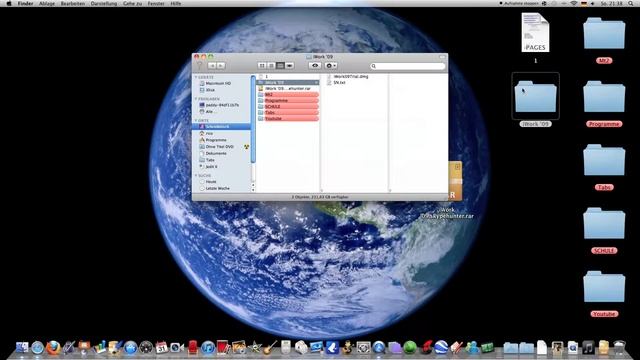
Task: Go back with the Finder back arrow
Action: click(212, 65)
